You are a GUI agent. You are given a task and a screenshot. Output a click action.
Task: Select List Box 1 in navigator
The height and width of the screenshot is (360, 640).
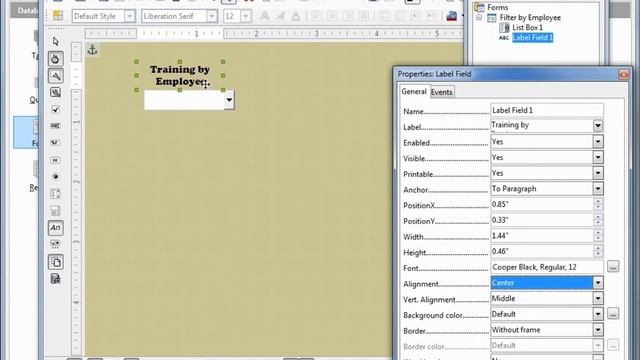point(527,27)
